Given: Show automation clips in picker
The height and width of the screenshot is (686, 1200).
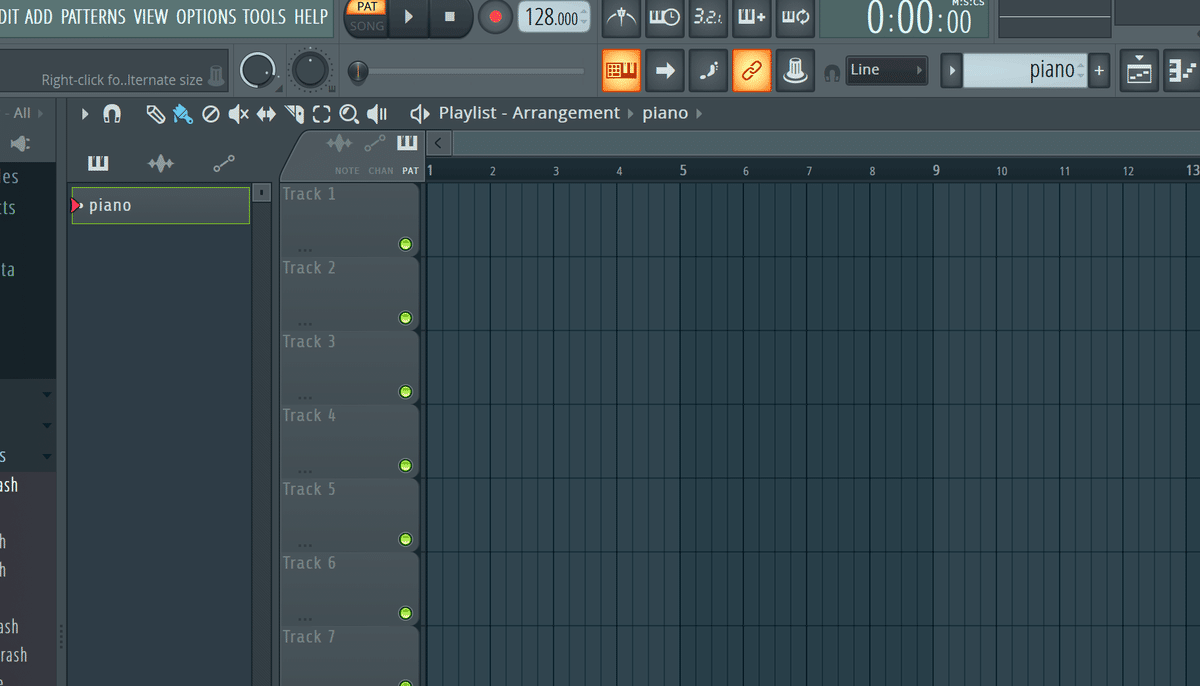Looking at the screenshot, I should point(224,163).
